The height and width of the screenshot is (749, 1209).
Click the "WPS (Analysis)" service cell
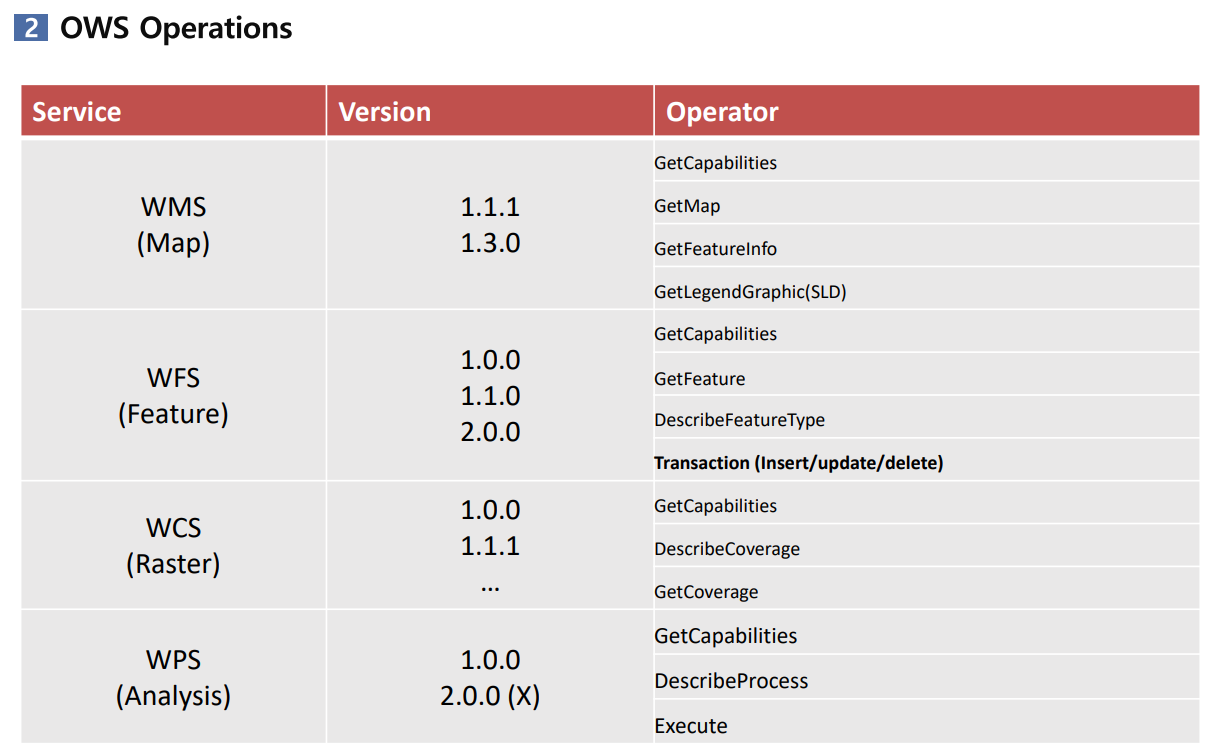[x=174, y=677]
